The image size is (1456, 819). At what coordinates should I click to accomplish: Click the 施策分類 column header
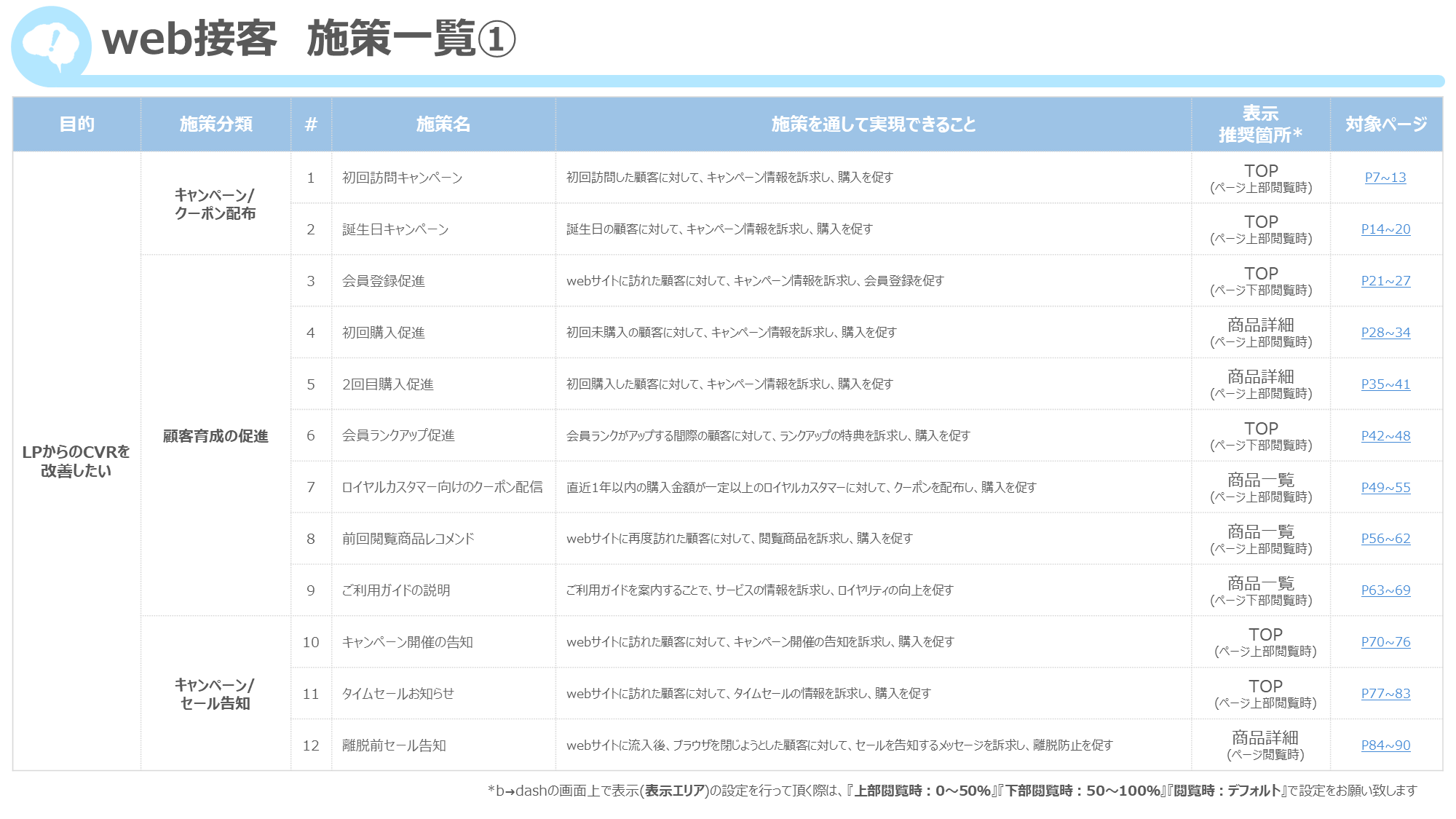click(x=215, y=124)
